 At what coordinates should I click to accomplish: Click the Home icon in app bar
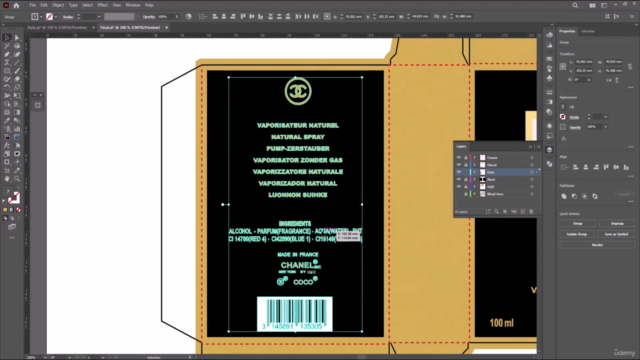(16, 5)
